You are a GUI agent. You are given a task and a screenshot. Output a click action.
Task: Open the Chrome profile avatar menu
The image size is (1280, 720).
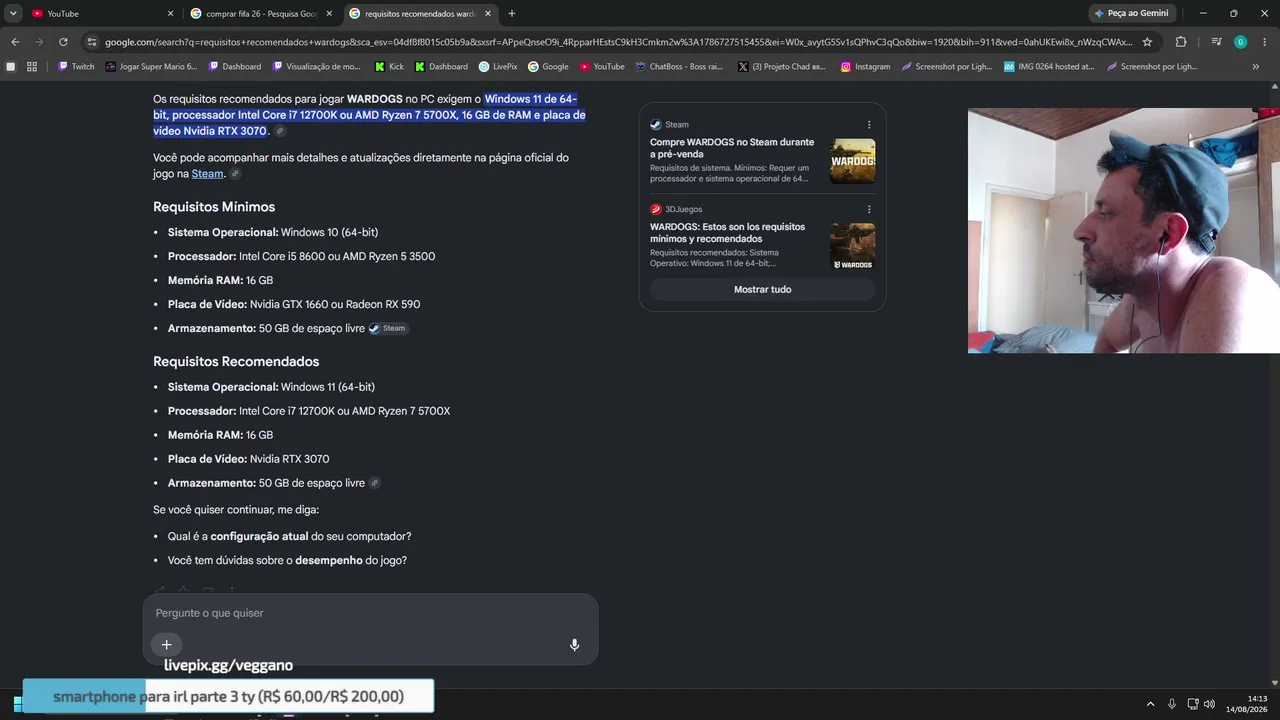(1240, 42)
